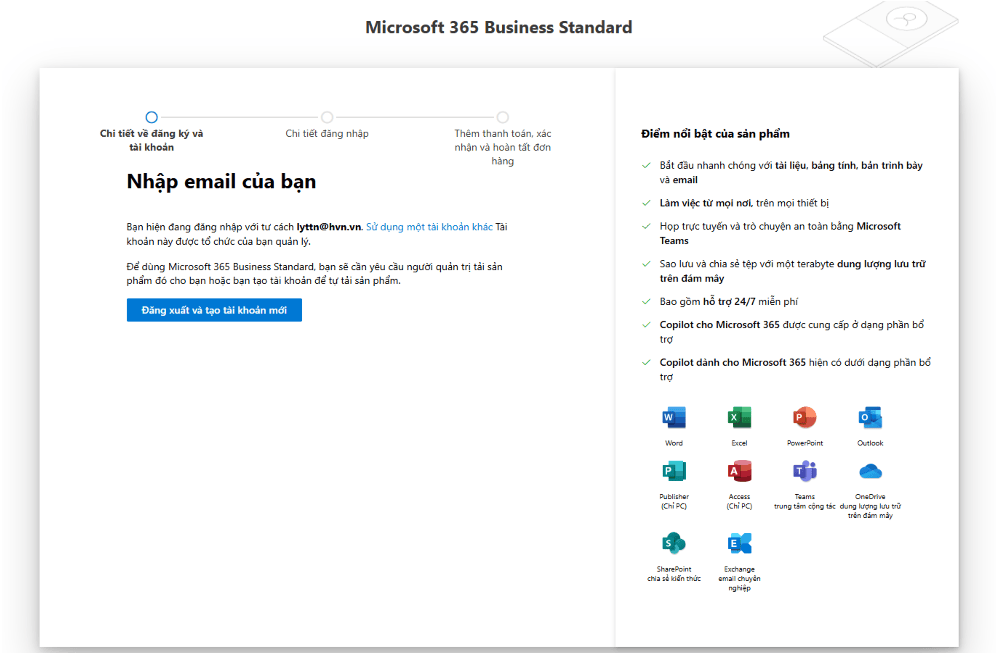Image resolution: width=999 pixels, height=654 pixels.
Task: Click the Word app icon
Action: 673,418
